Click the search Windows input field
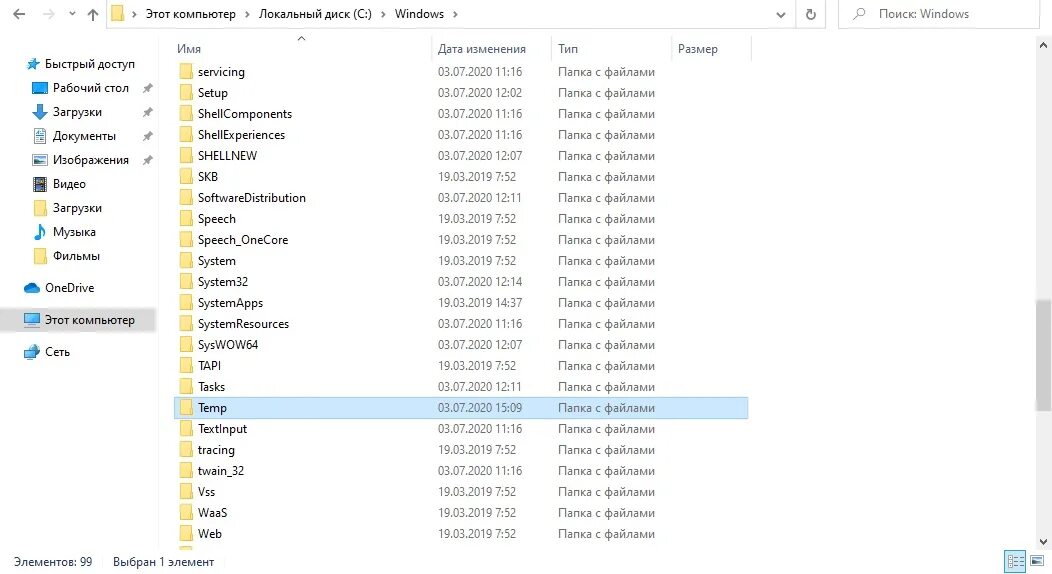This screenshot has height=574, width=1052. pos(938,14)
